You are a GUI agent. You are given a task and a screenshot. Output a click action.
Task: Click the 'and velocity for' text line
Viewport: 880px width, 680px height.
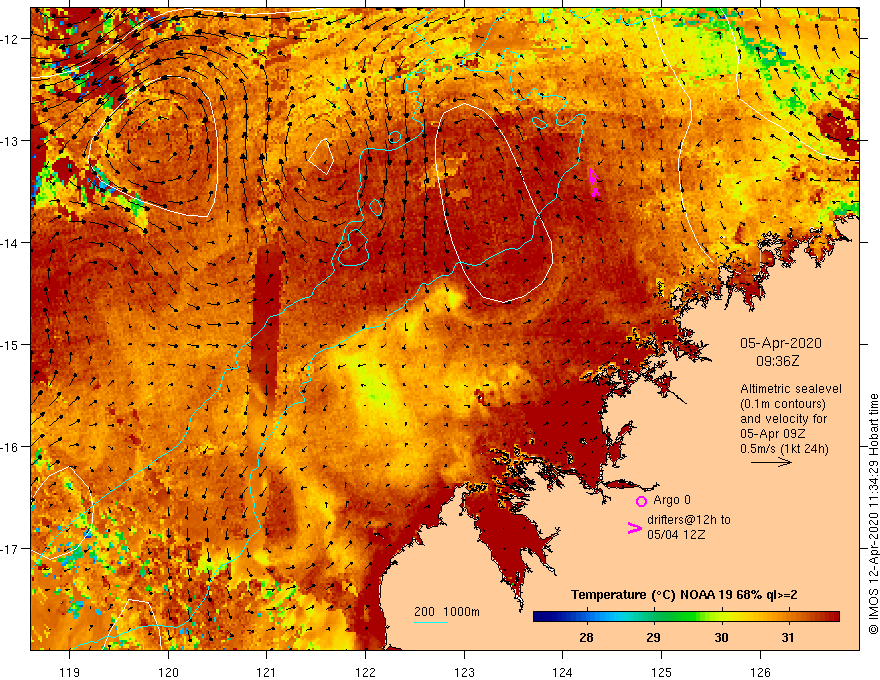(x=783, y=419)
